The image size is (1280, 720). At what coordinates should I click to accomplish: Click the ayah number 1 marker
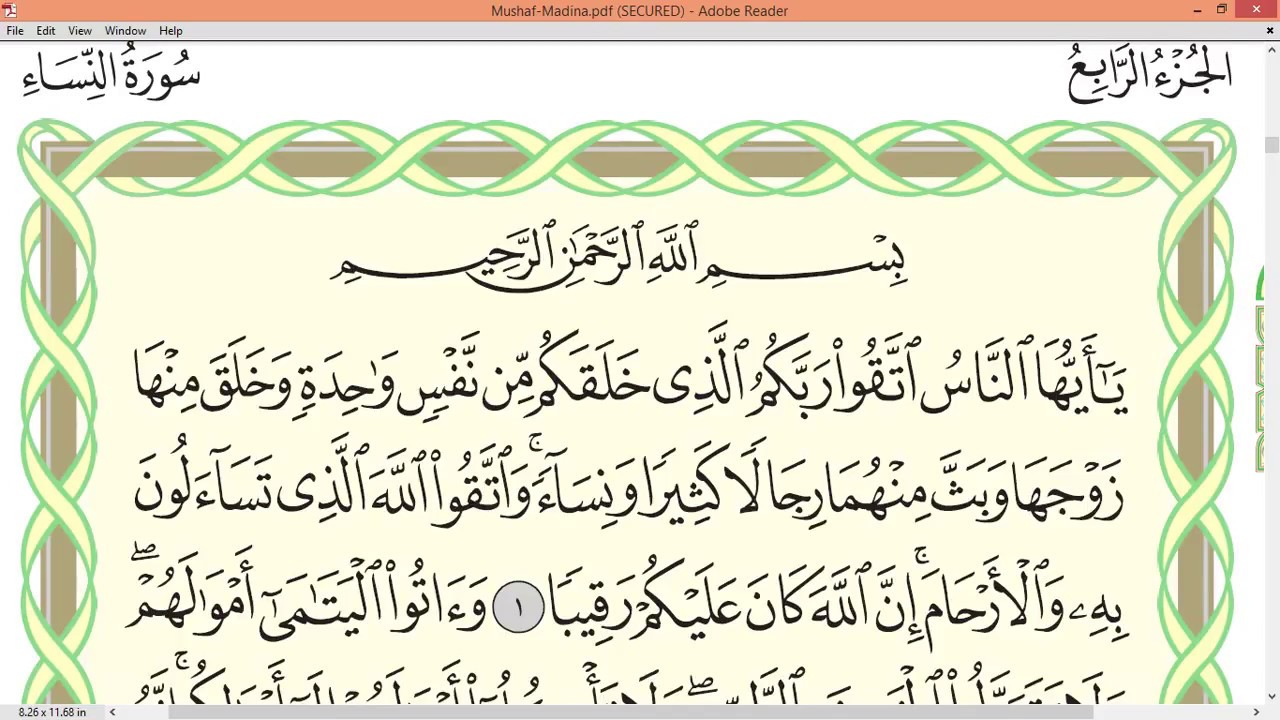click(518, 607)
